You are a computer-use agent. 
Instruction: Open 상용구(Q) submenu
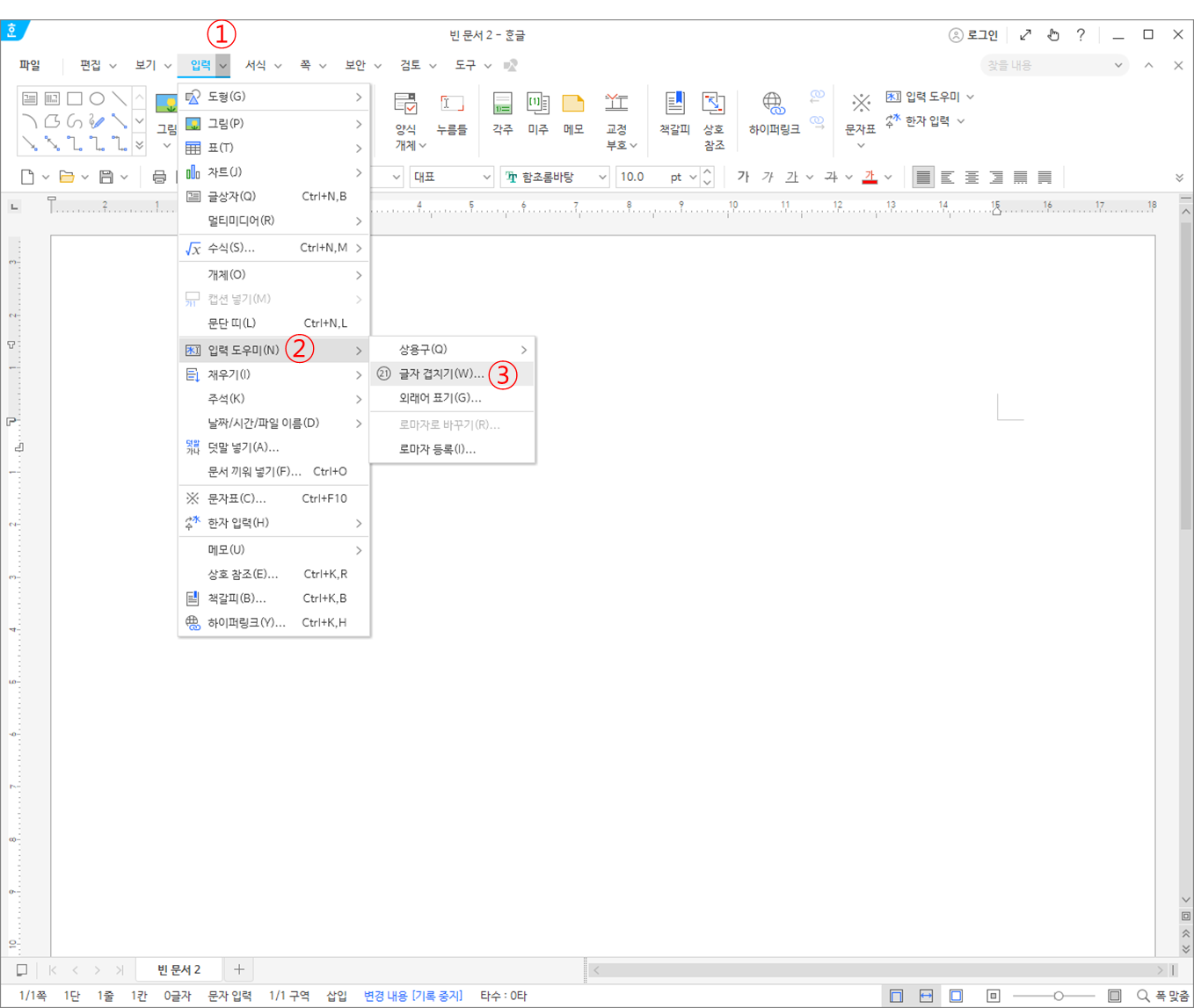(452, 350)
